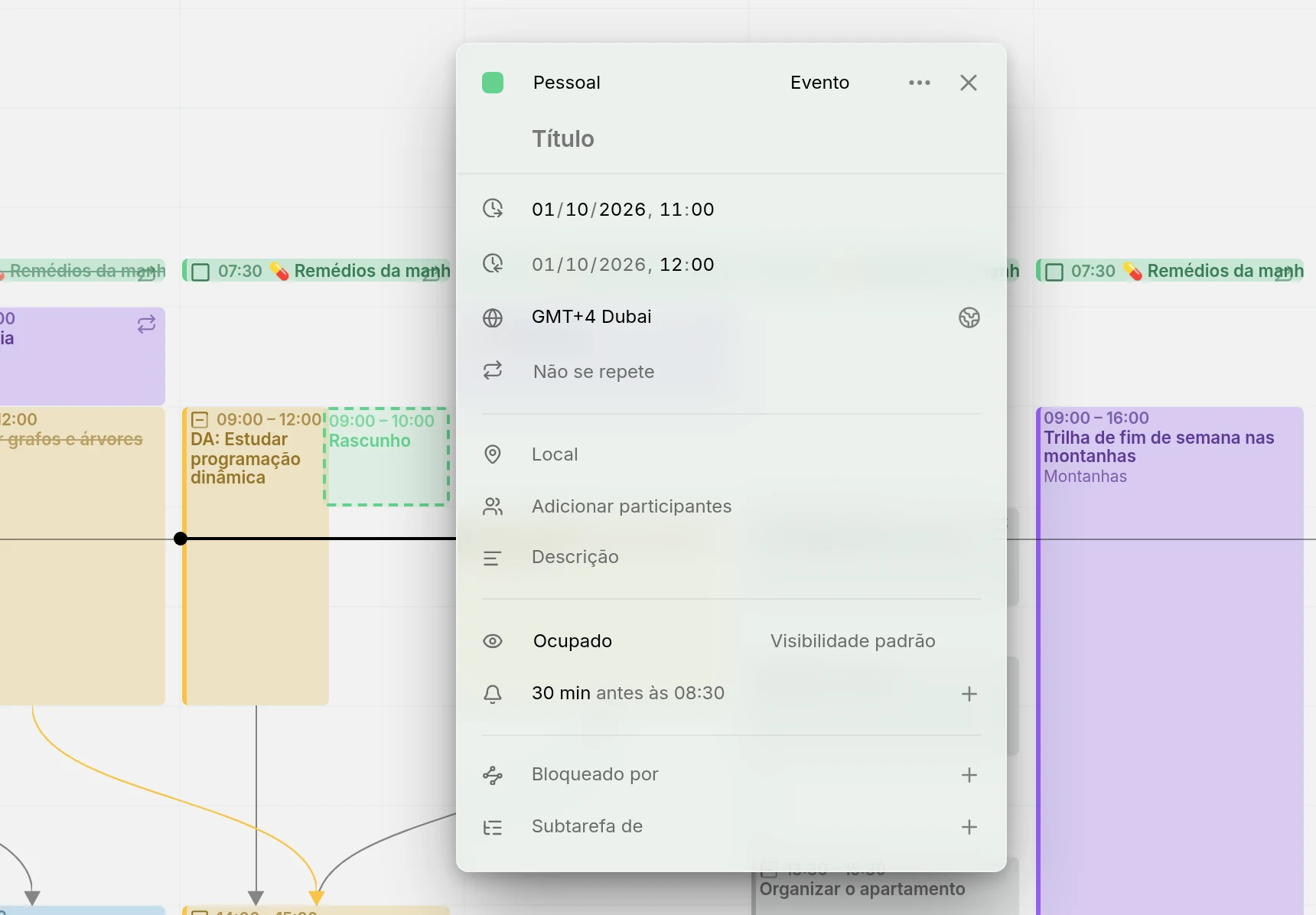The height and width of the screenshot is (915, 1316).
Task: Click the Bloqueado por label
Action: click(594, 774)
